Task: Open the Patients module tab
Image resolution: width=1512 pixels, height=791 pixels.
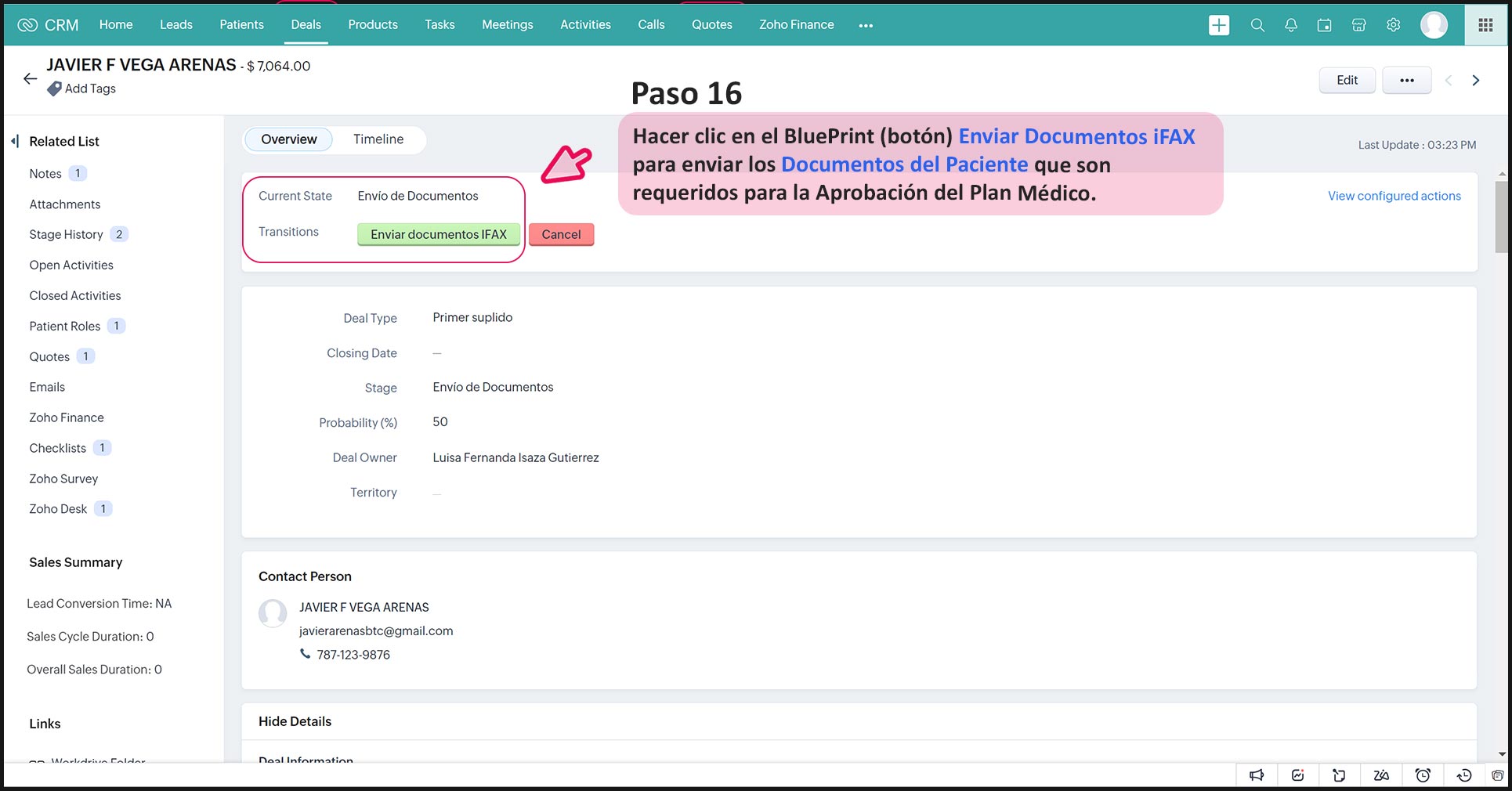Action: [241, 25]
